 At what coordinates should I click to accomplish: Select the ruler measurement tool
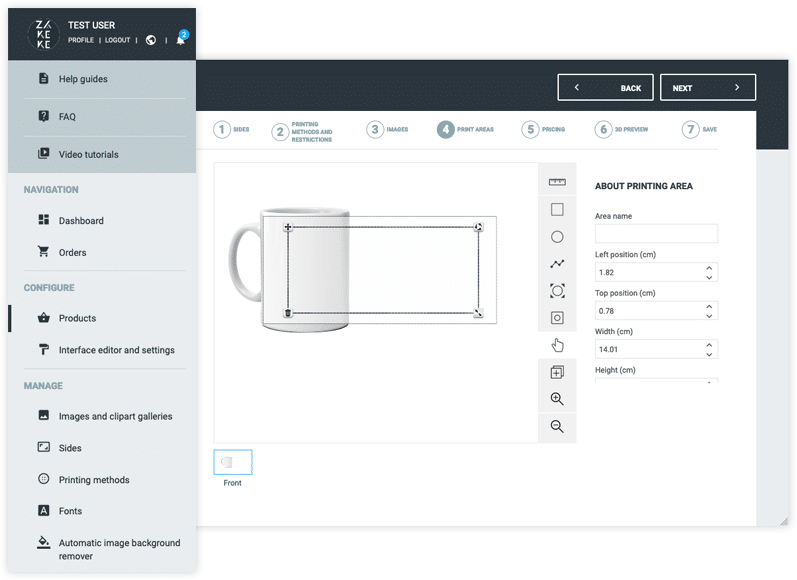click(557, 182)
